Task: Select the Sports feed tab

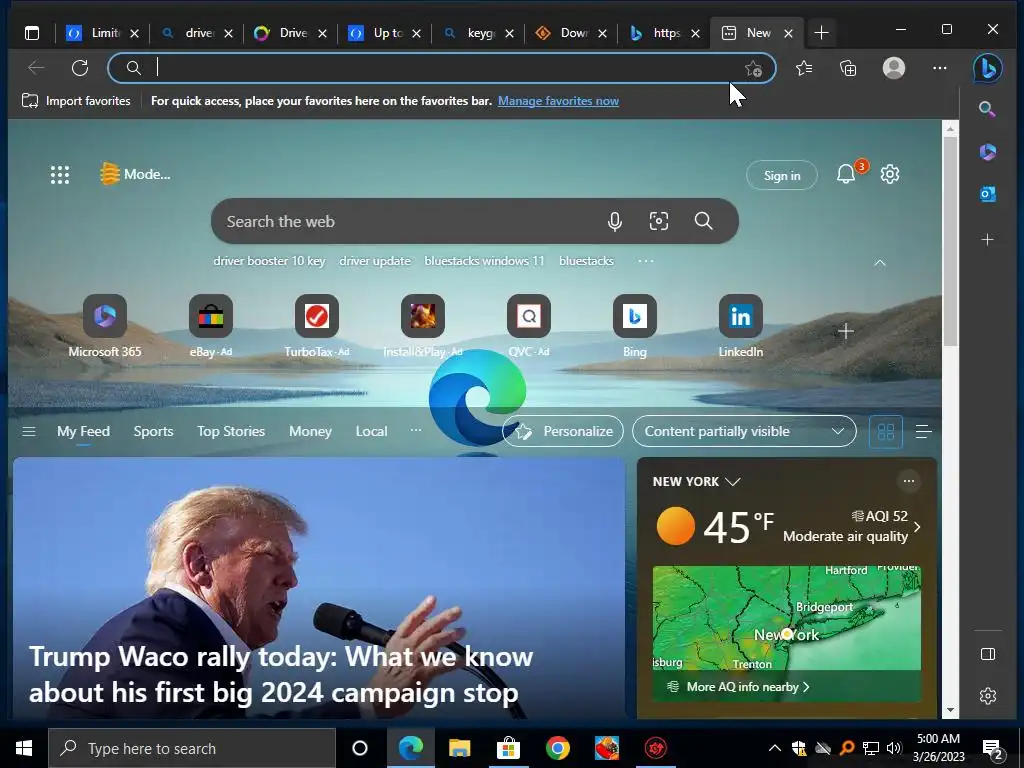Action: [x=153, y=431]
